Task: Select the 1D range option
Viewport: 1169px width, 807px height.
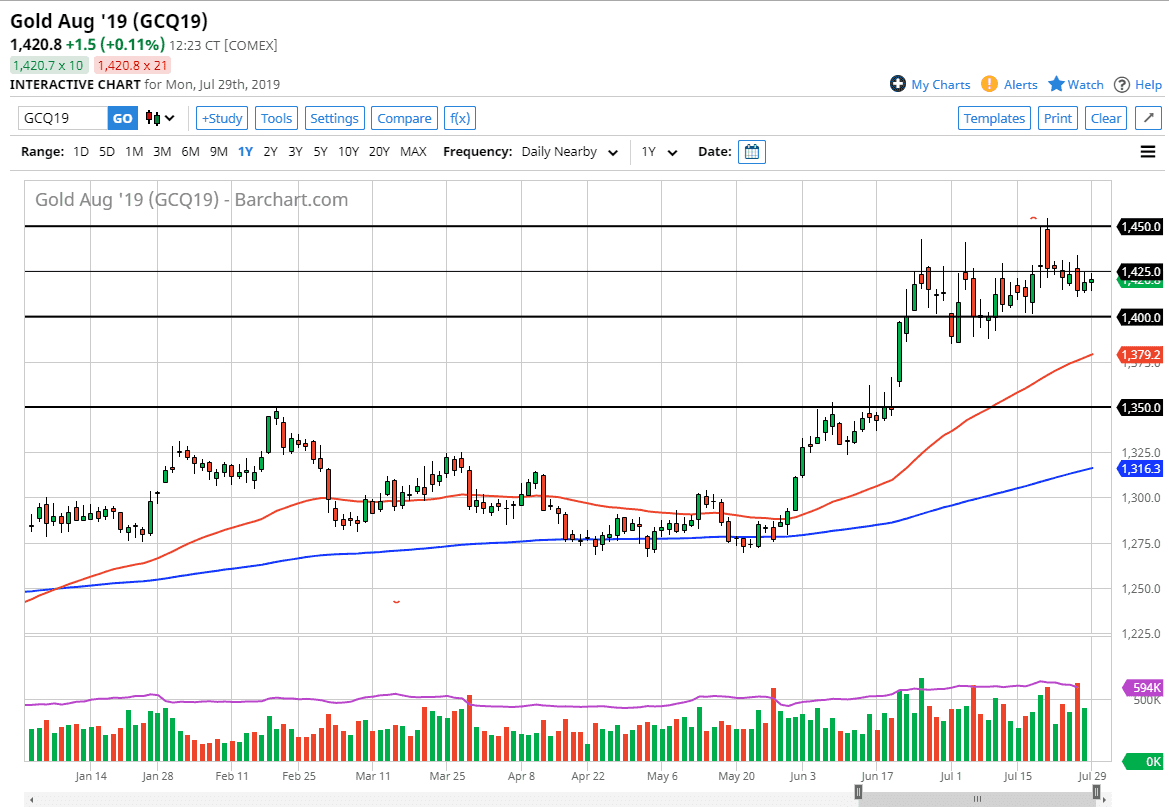Action: (x=81, y=152)
